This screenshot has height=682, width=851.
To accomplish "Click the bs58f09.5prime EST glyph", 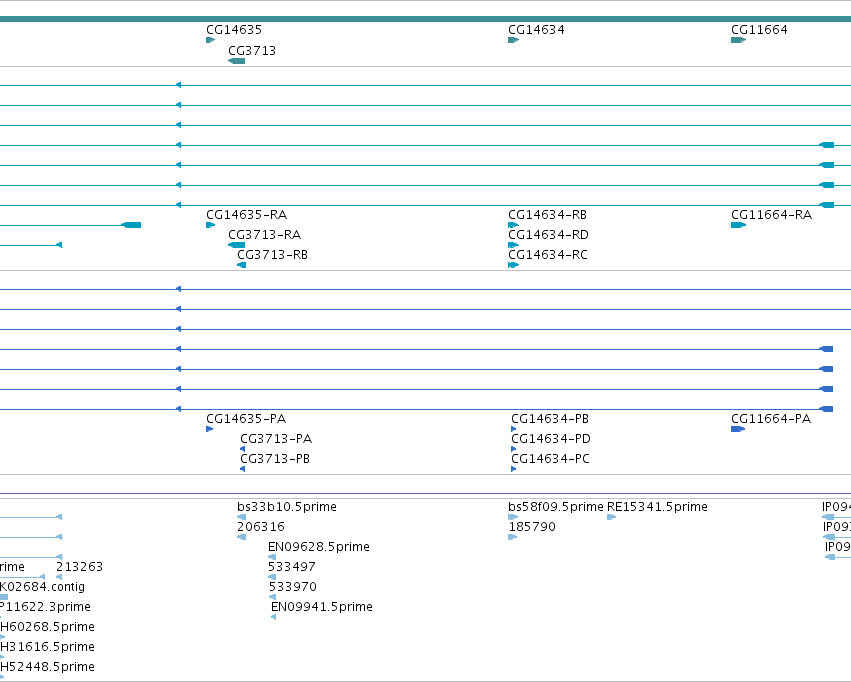I will point(513,517).
